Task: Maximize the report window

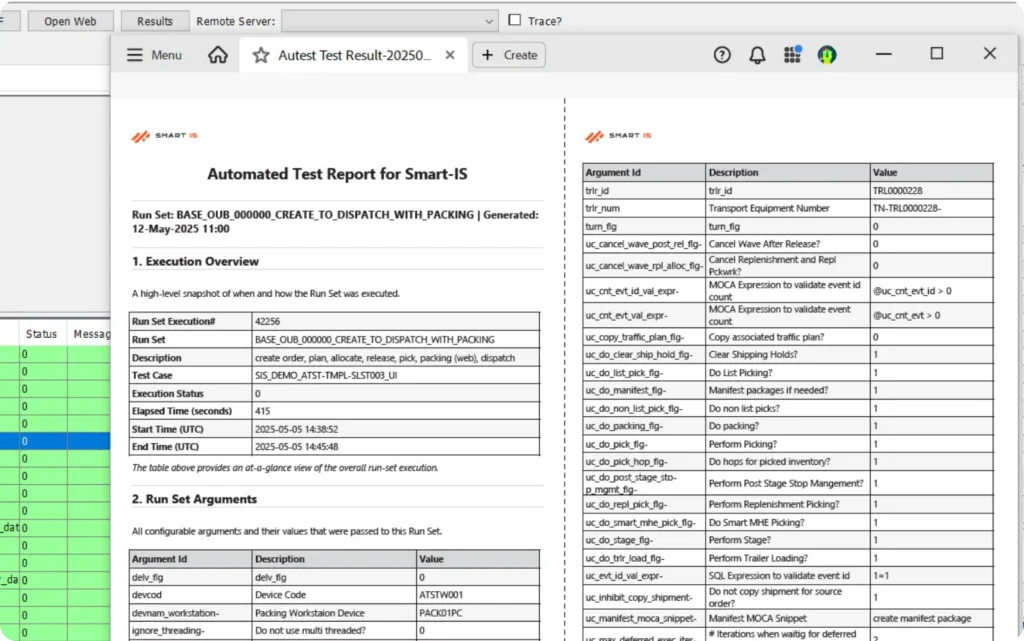Action: [936, 54]
